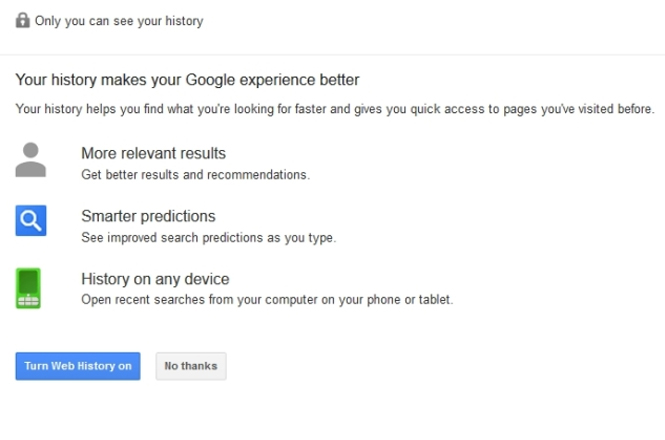Click the 'Open recent searches from your computer' description
Image resolution: width=665 pixels, height=440 pixels.
click(x=267, y=300)
